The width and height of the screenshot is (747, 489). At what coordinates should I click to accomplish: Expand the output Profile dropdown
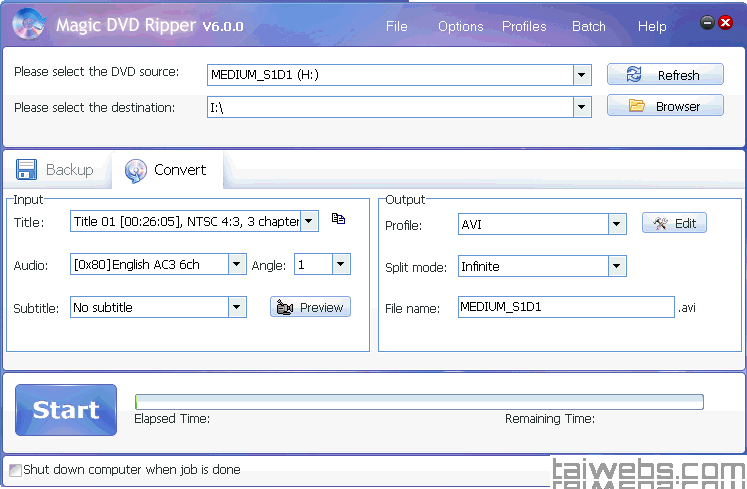click(x=617, y=225)
